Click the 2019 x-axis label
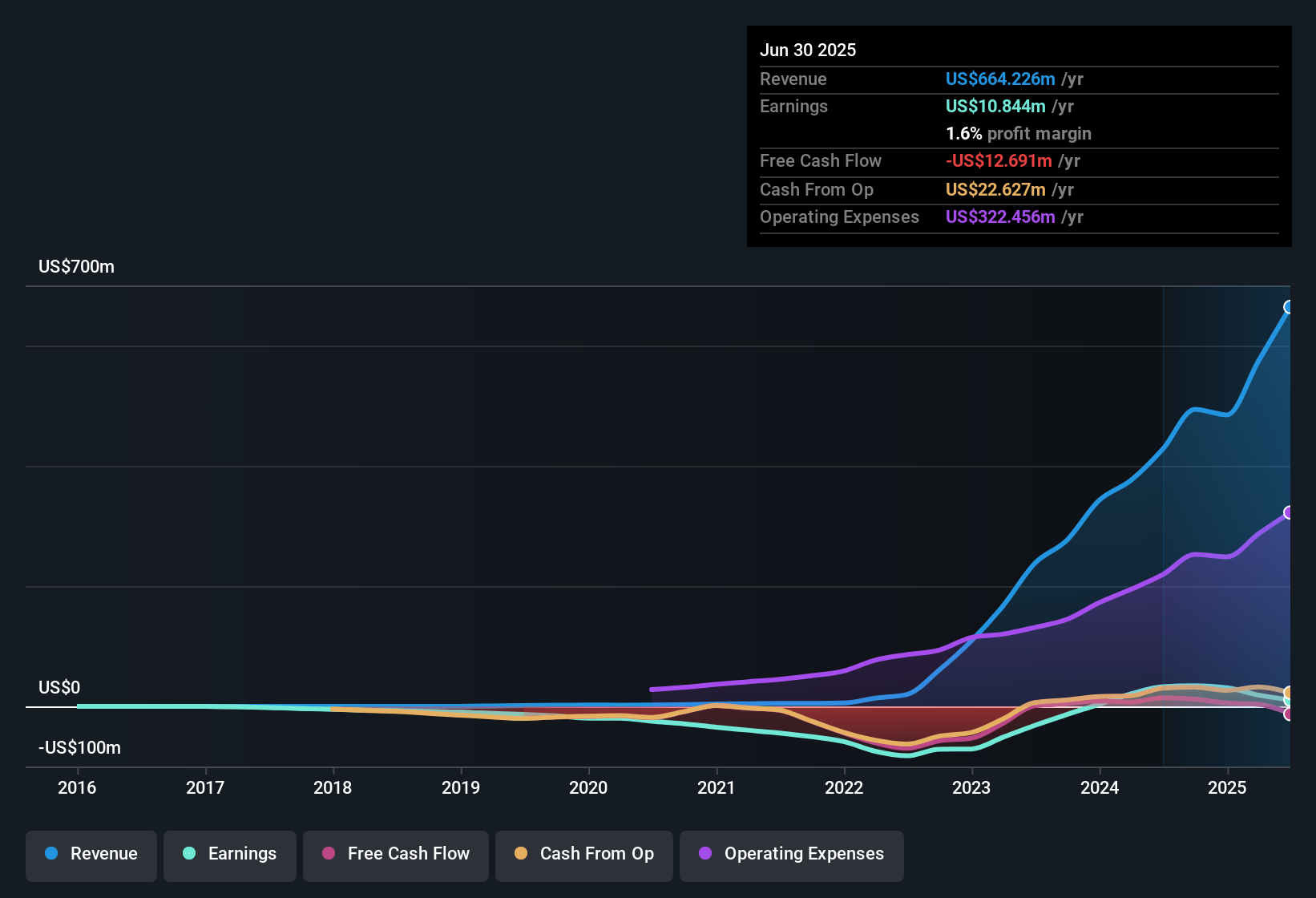Viewport: 1316px width, 898px height. click(x=461, y=787)
